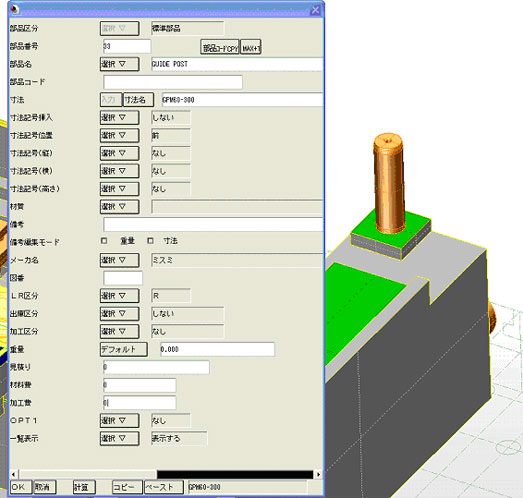Click the dialog title bar app icon
The image size is (523, 498).
click(x=15, y=9)
